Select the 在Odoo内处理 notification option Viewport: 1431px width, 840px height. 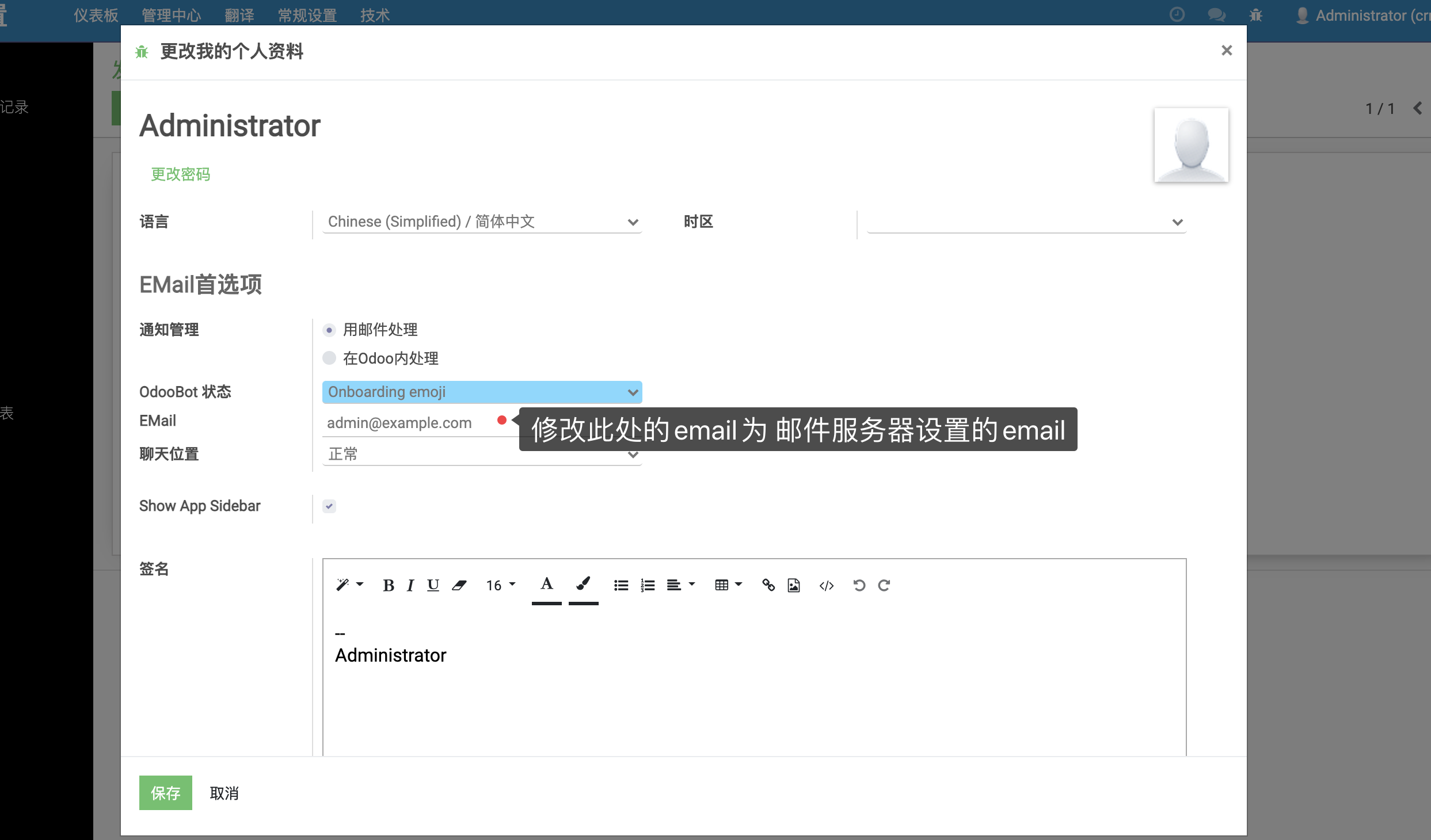(329, 357)
